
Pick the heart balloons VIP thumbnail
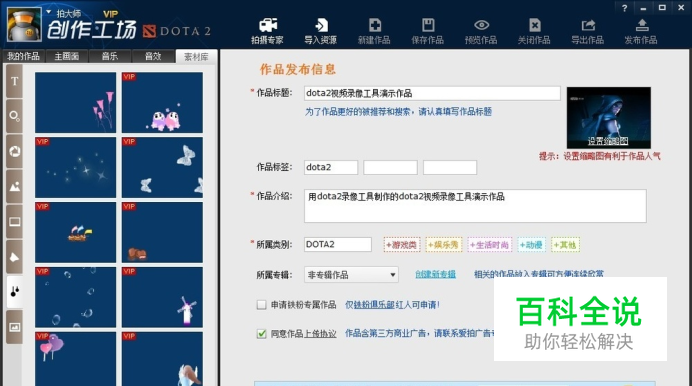coord(75,359)
